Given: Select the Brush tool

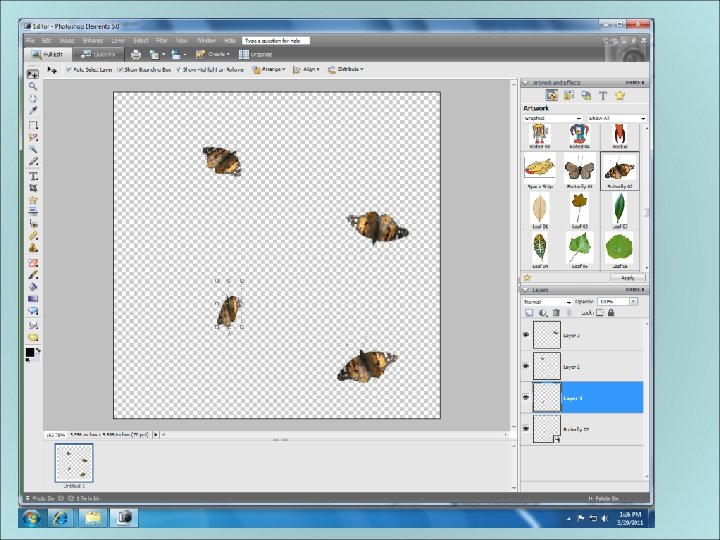Looking at the screenshot, I should click(33, 275).
